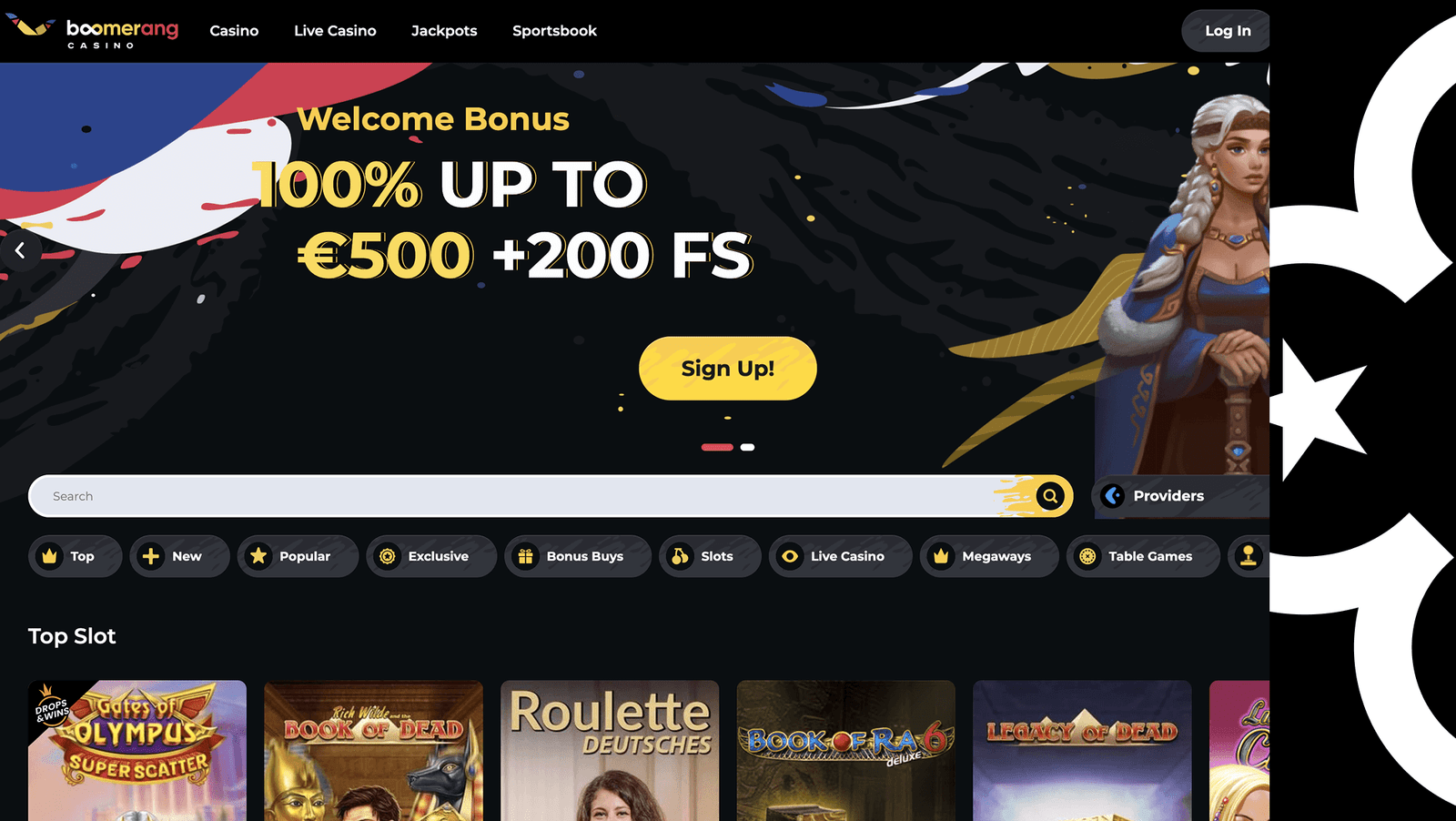Open the Megaways crown category

pos(989,556)
